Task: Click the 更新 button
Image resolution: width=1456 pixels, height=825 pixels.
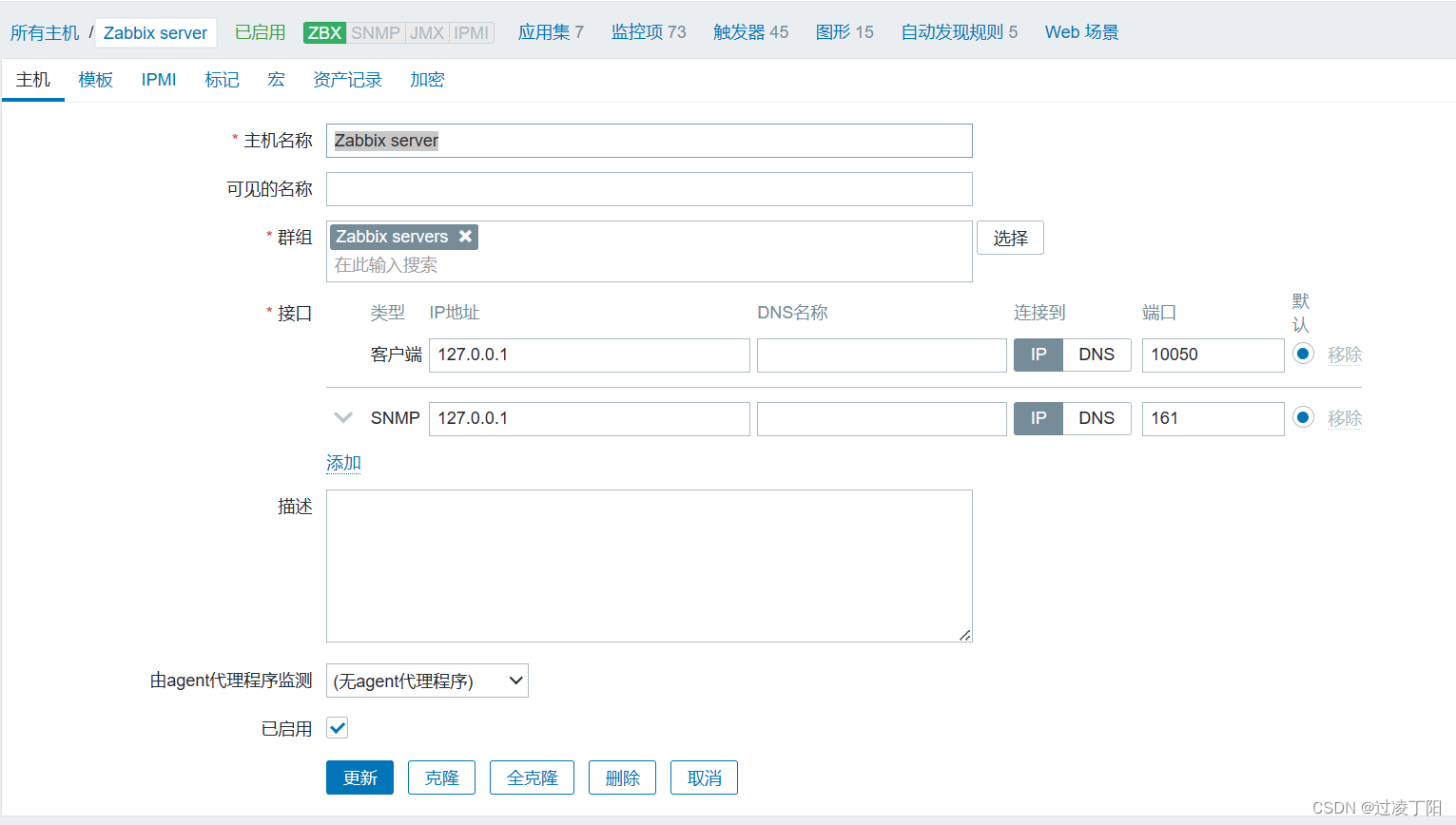Action: (360, 777)
